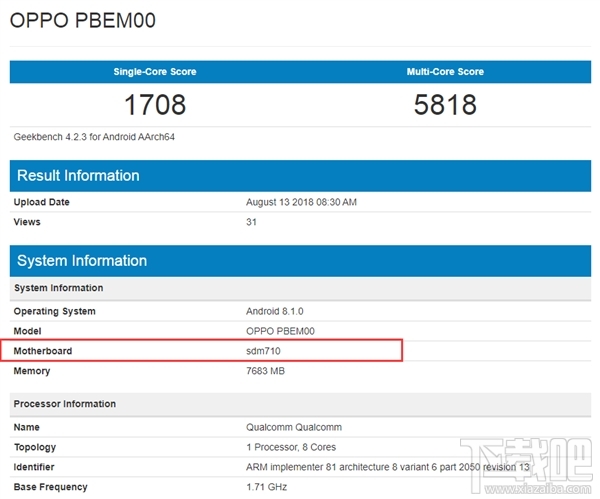The width and height of the screenshot is (600, 499).
Task: Click the Qualcomm Qualcomm value
Action: point(294,427)
